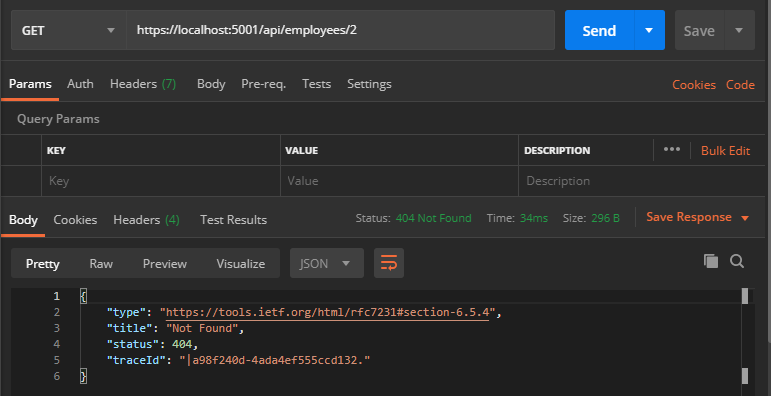The width and height of the screenshot is (771, 396).
Task: Open search in the response body
Action: (737, 261)
